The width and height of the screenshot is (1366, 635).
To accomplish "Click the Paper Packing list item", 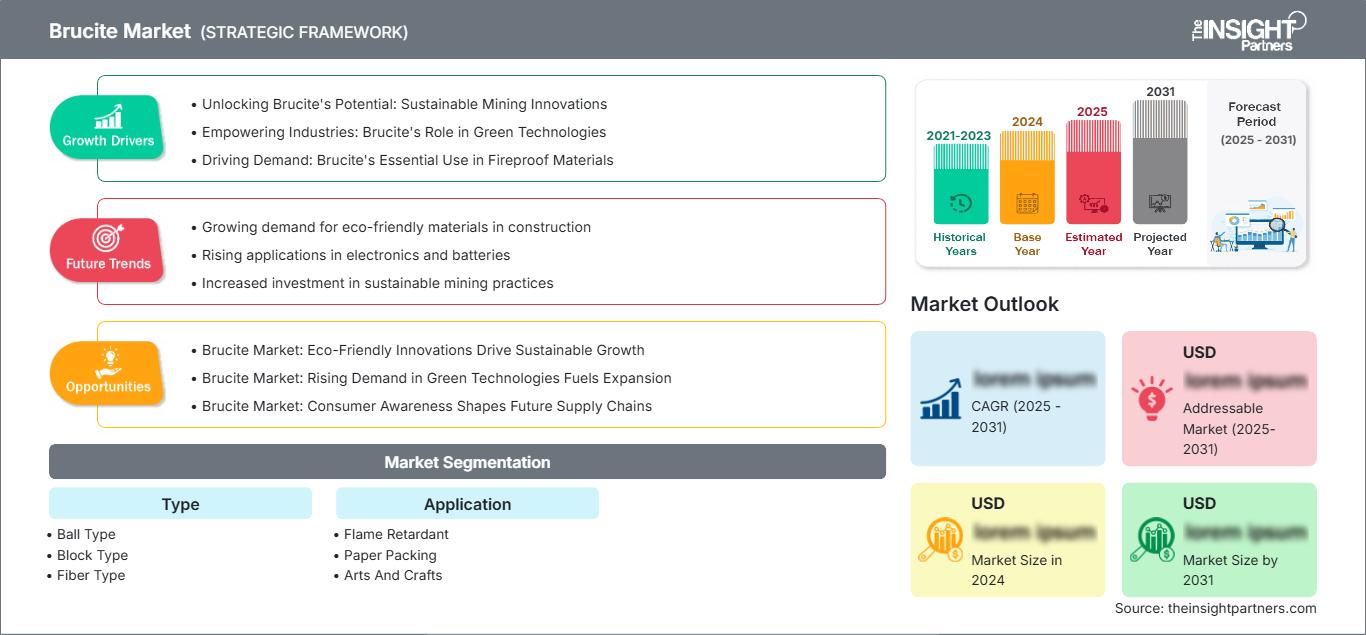I will 390,555.
